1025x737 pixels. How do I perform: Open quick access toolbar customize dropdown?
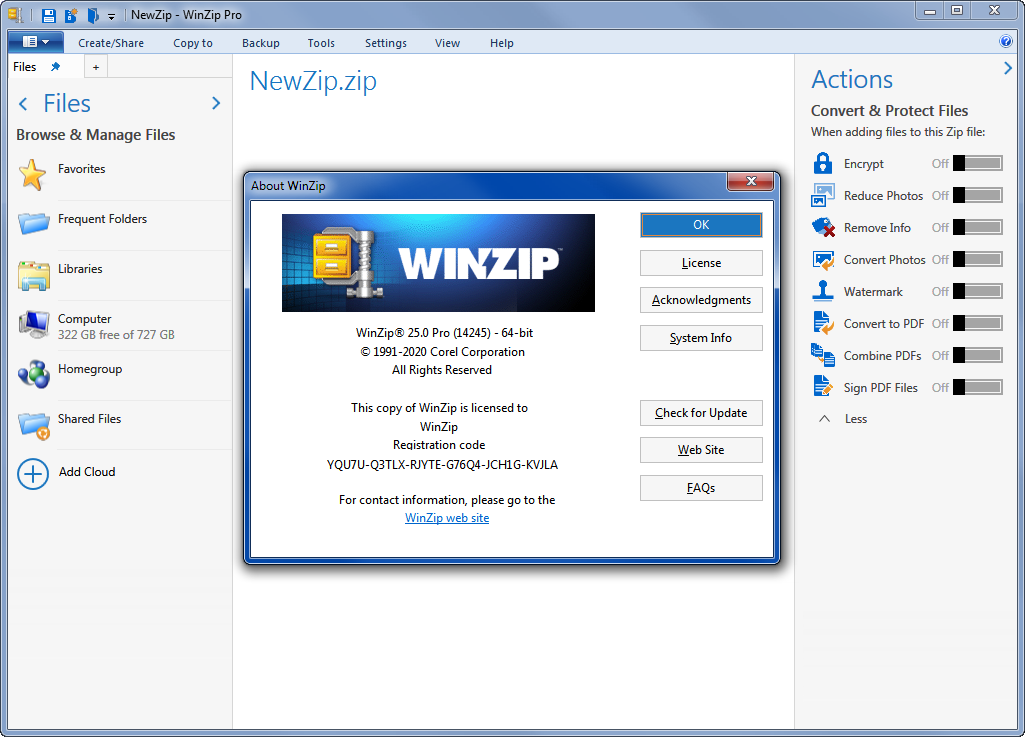pyautogui.click(x=111, y=16)
